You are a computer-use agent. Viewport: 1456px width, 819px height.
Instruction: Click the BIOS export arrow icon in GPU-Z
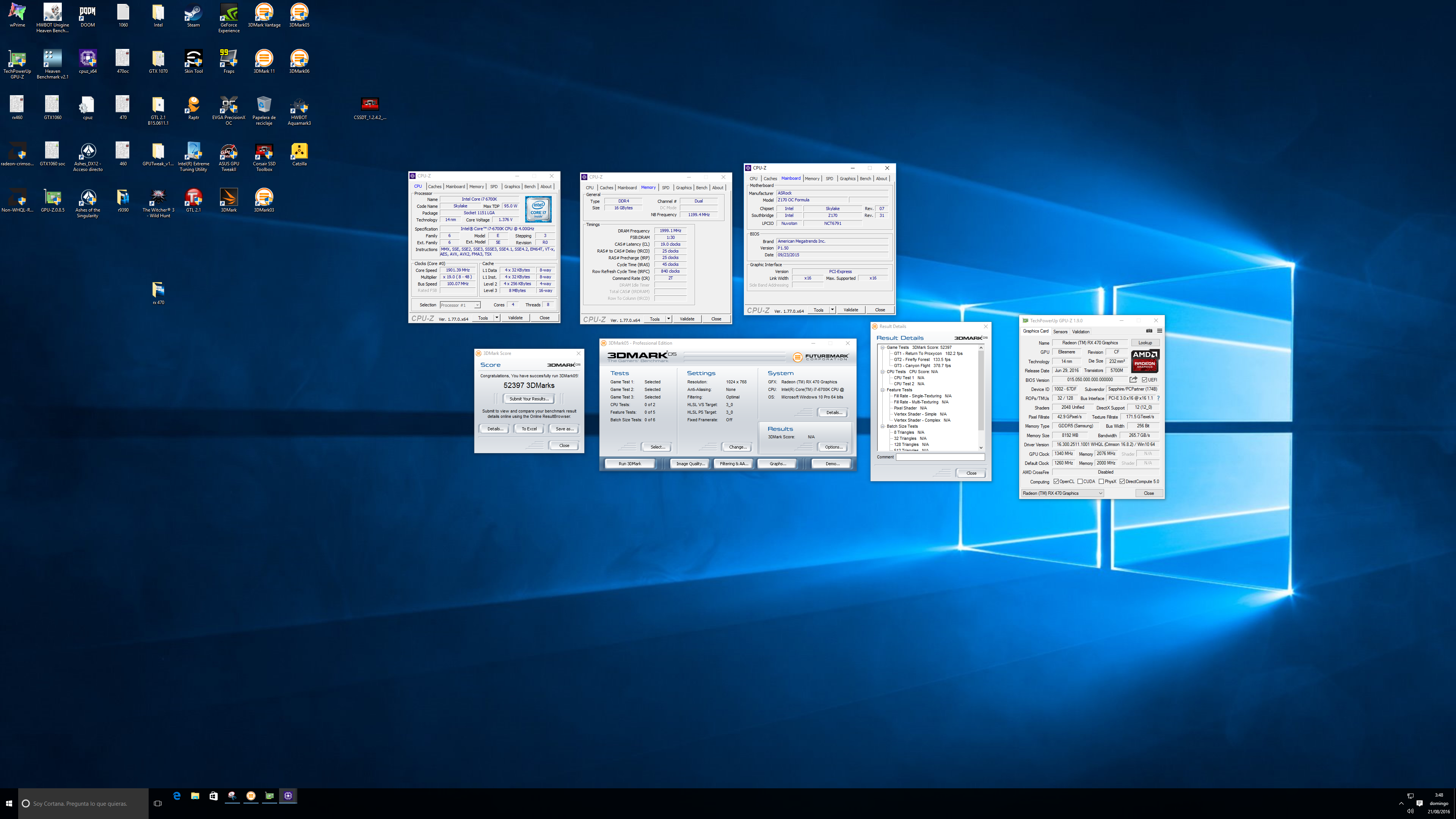(x=1133, y=380)
